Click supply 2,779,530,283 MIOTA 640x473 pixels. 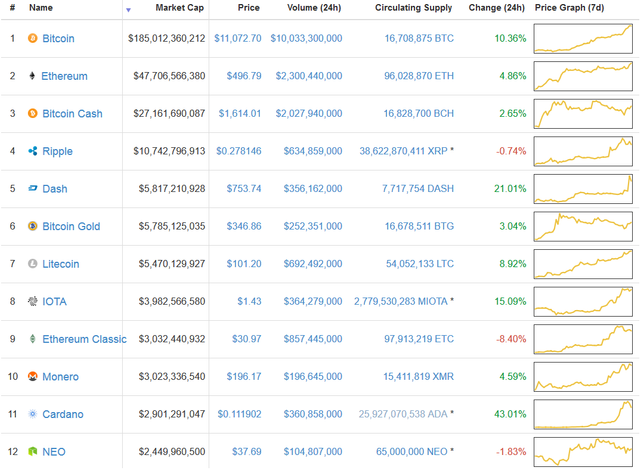click(401, 301)
